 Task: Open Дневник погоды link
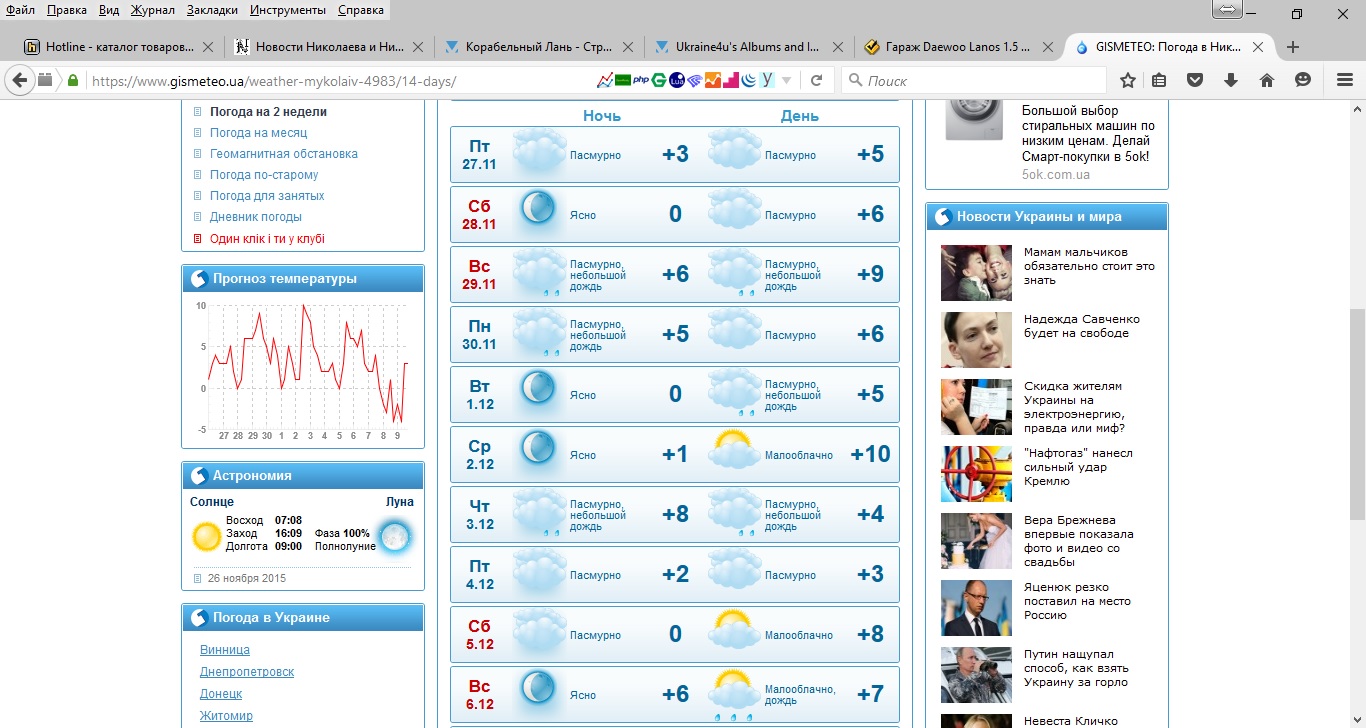click(x=256, y=217)
